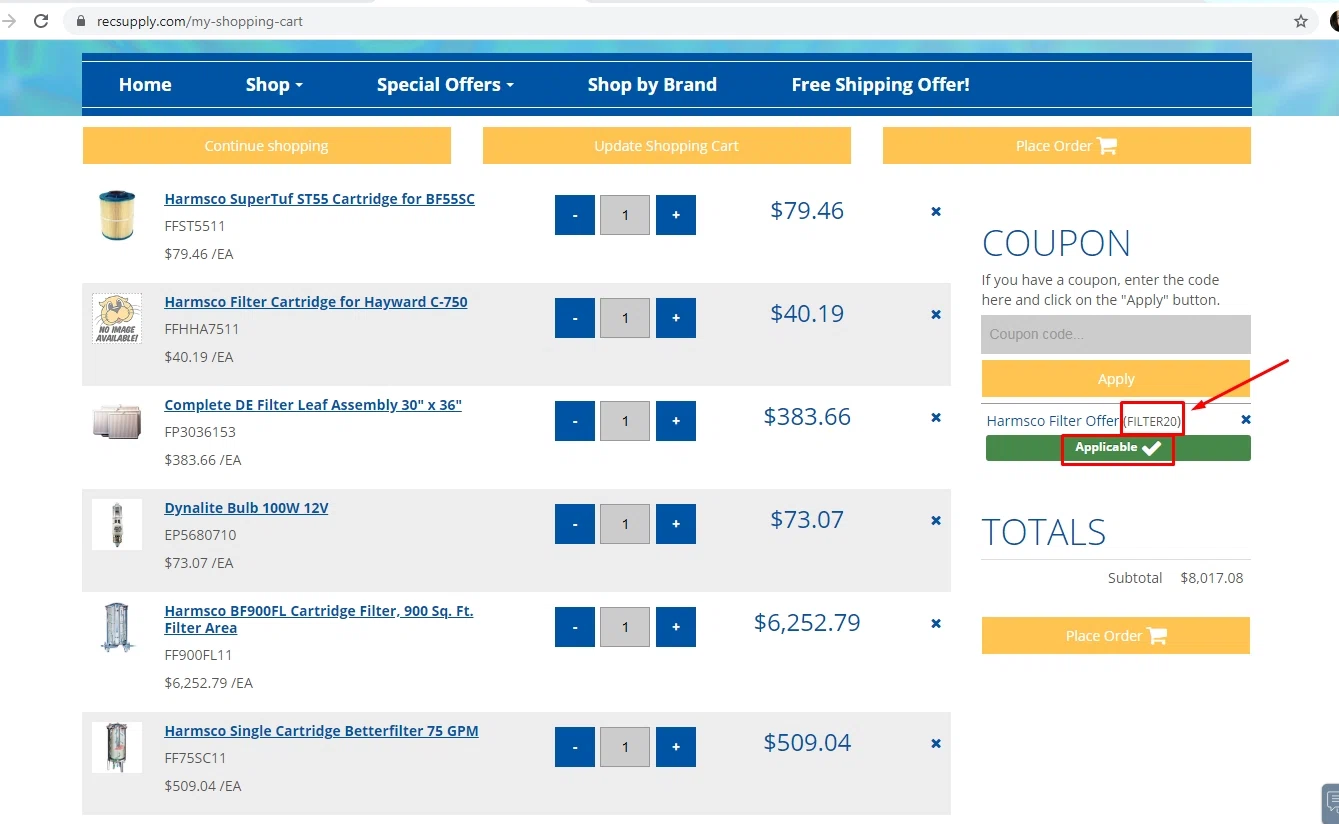This screenshot has width=1339, height=824.
Task: Increase quantity of Harmsco SuperTuf ST55 Cartridge
Action: [676, 215]
